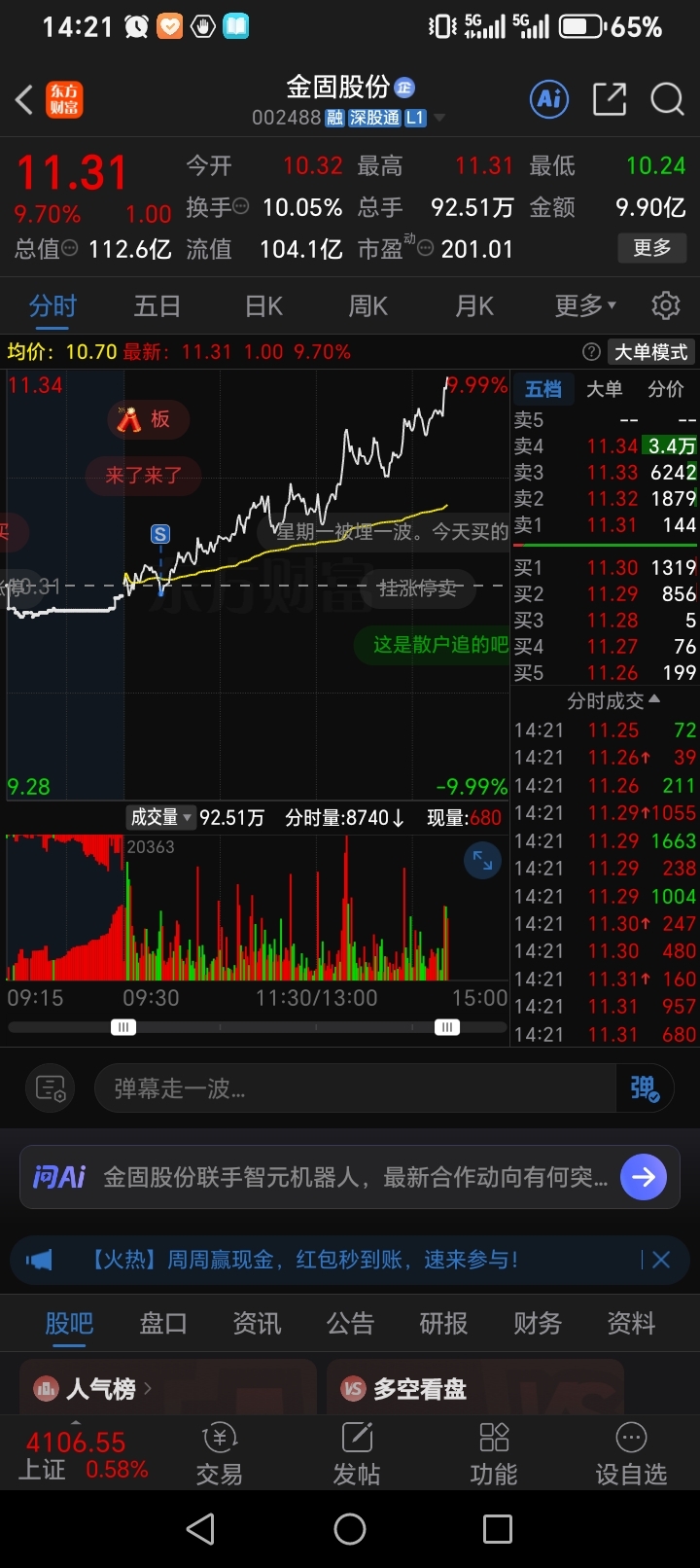Open the 资讯 tab

[257, 1323]
